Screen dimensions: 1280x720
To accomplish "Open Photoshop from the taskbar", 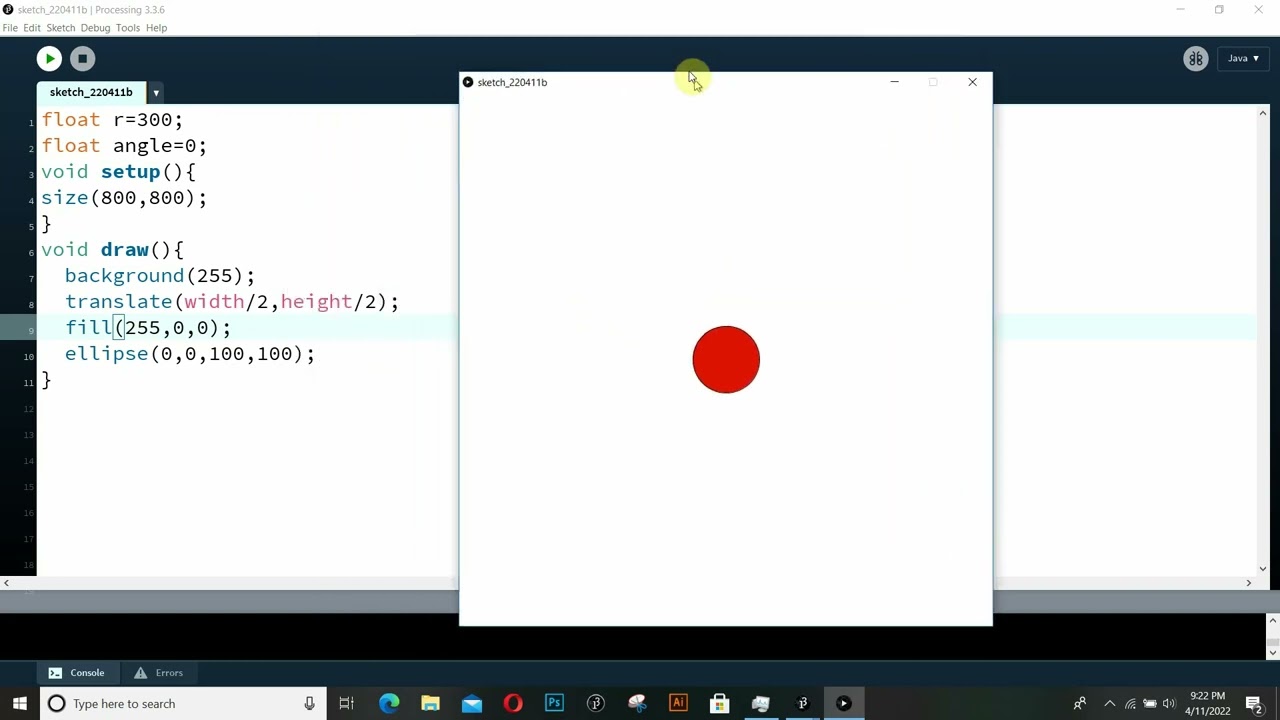I will (554, 703).
